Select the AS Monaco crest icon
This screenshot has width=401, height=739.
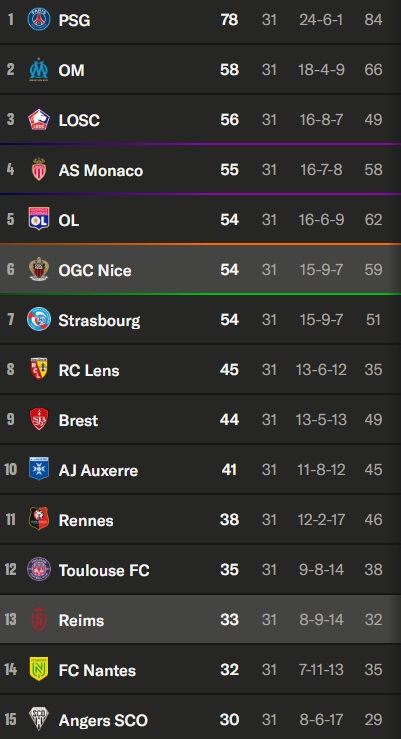[39, 170]
